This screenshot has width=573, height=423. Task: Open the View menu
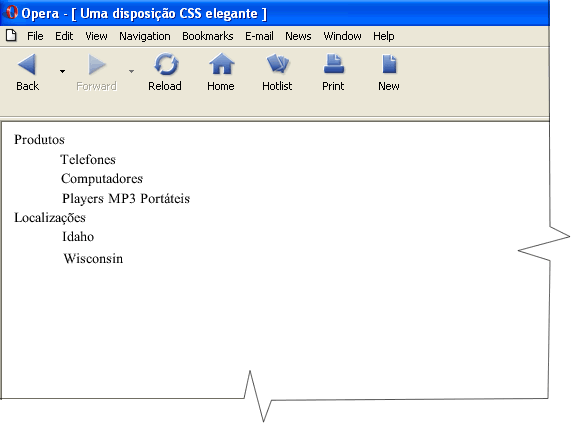pyautogui.click(x=96, y=36)
